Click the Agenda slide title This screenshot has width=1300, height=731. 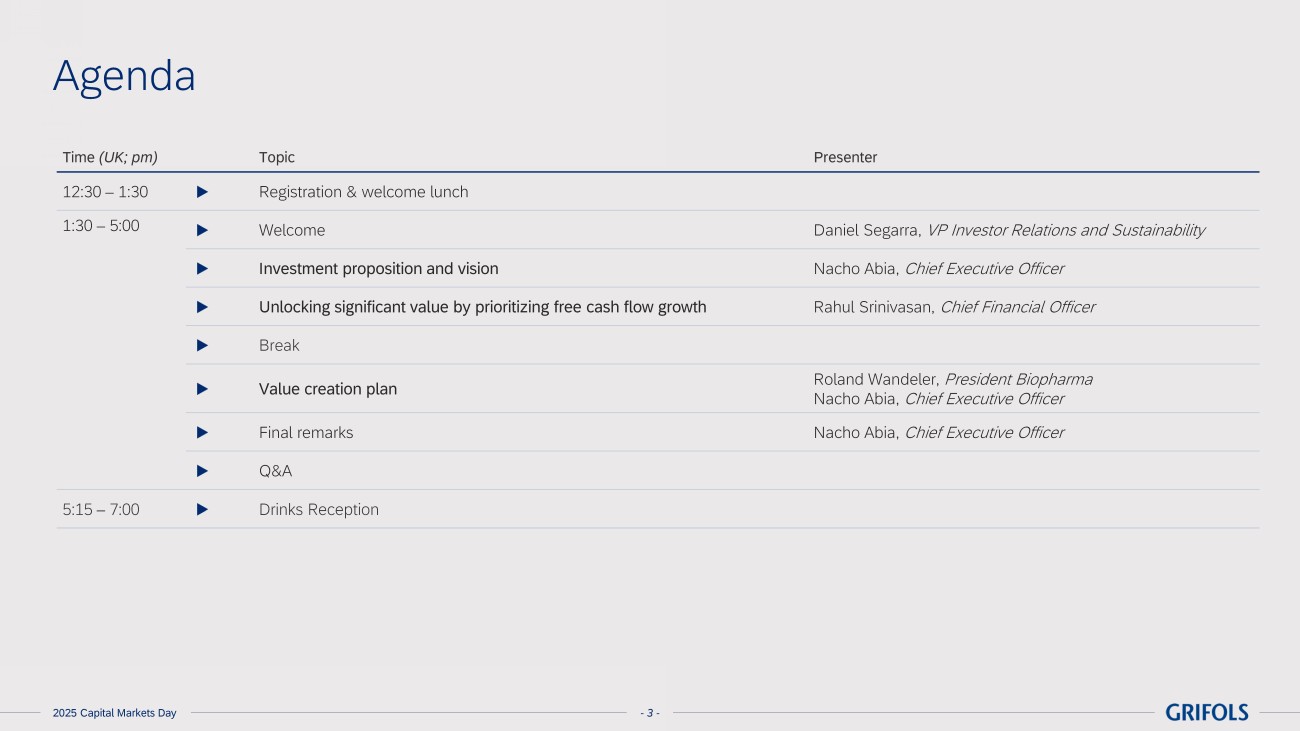click(x=124, y=76)
